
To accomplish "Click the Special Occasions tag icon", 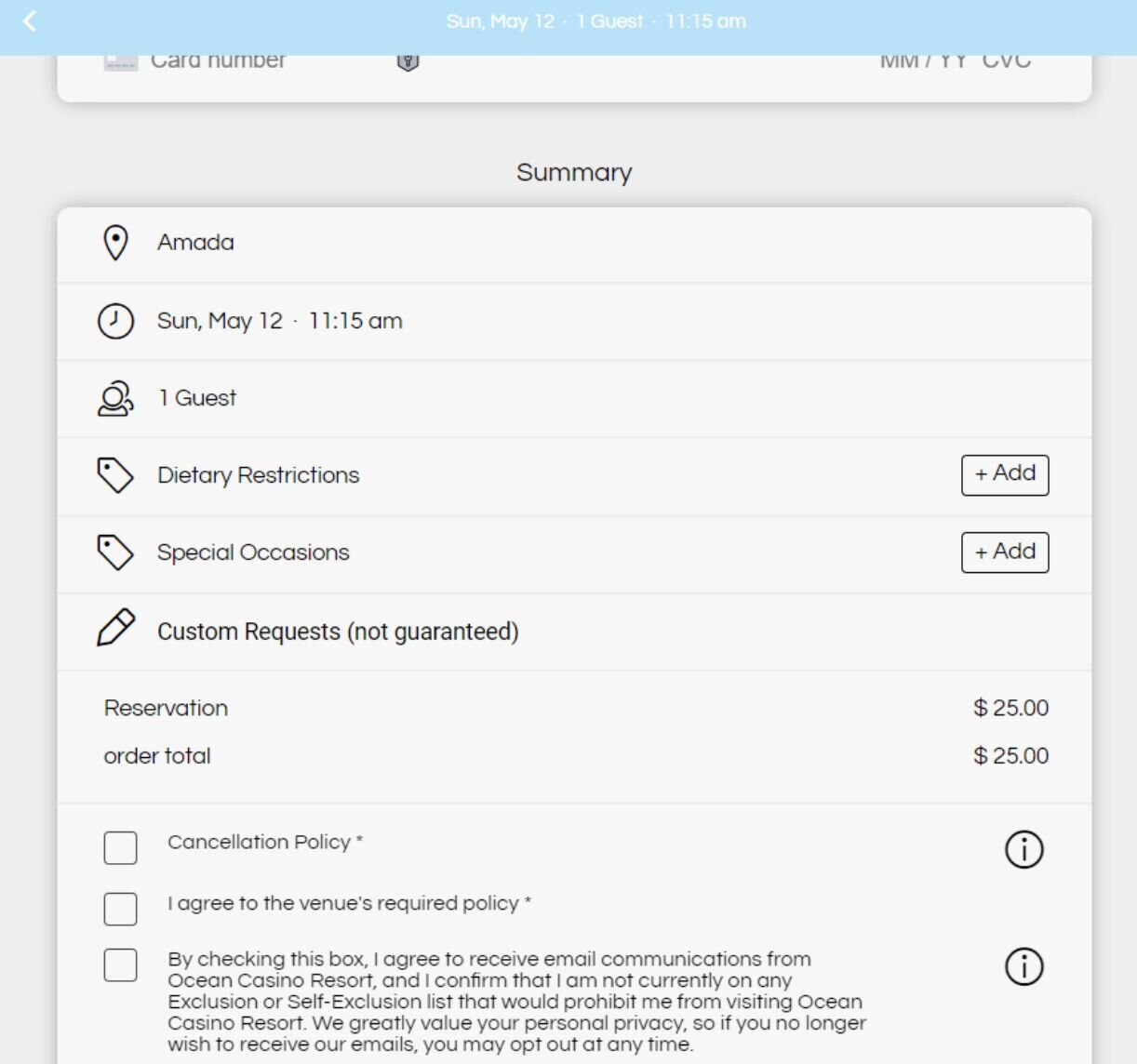I will tap(115, 552).
